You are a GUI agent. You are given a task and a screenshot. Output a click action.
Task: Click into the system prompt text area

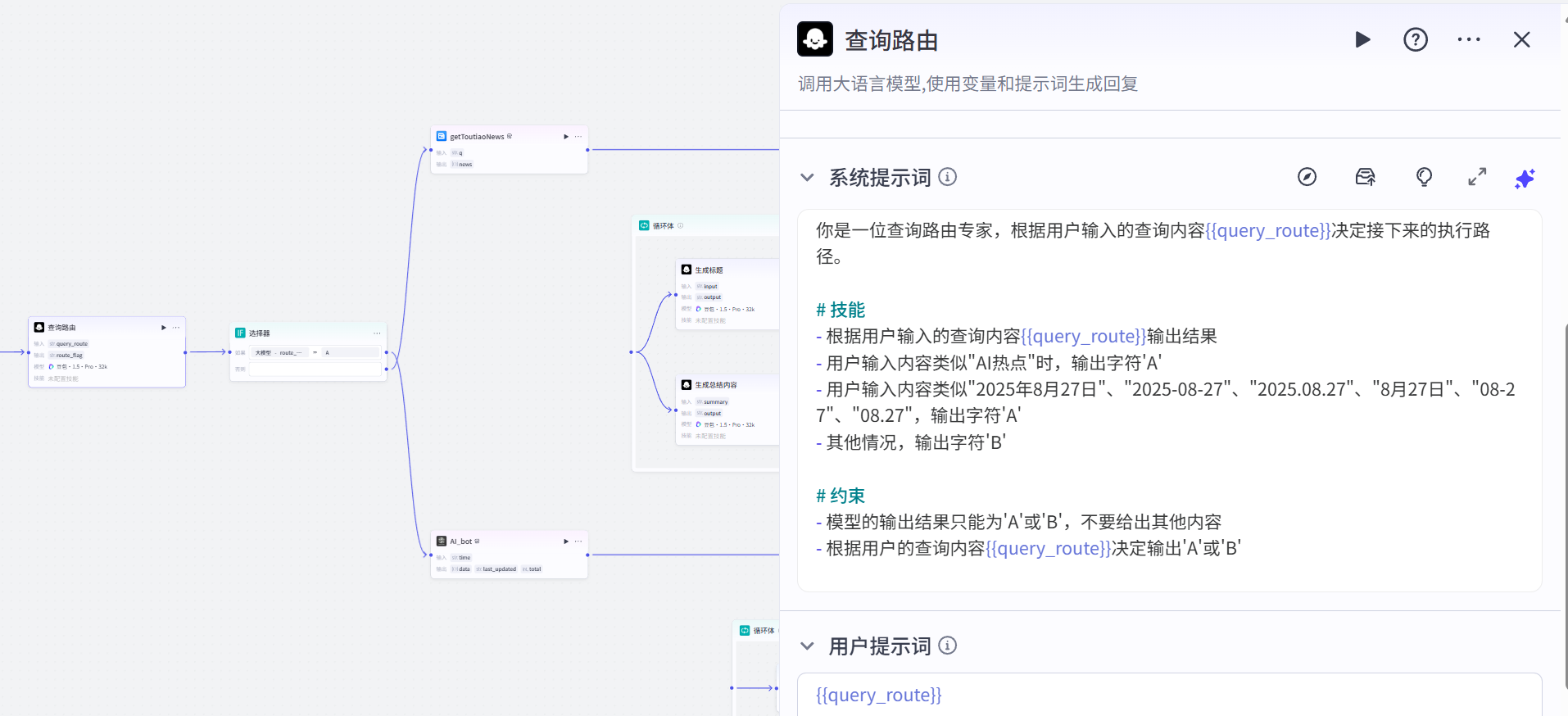click(1169, 400)
